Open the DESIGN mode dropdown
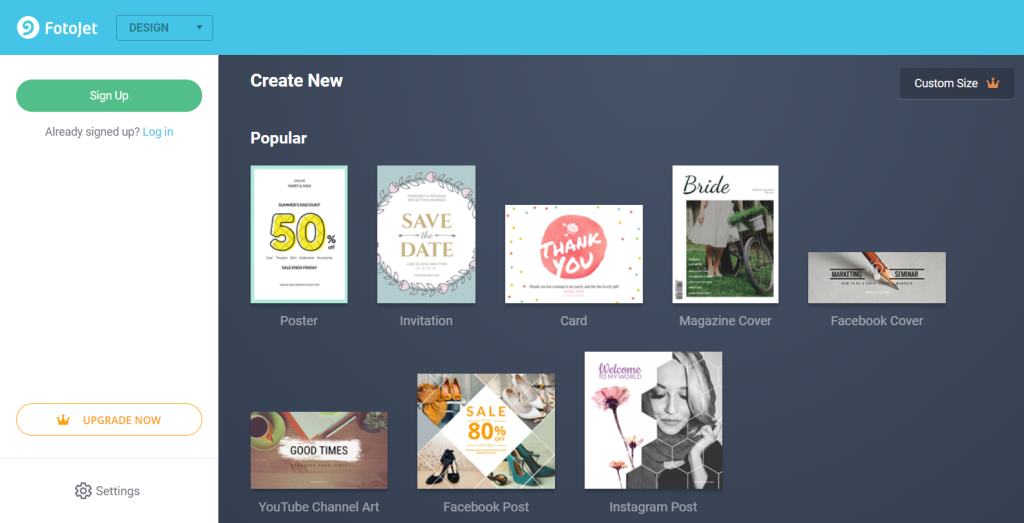Image resolution: width=1024 pixels, height=523 pixels. click(x=150, y=28)
